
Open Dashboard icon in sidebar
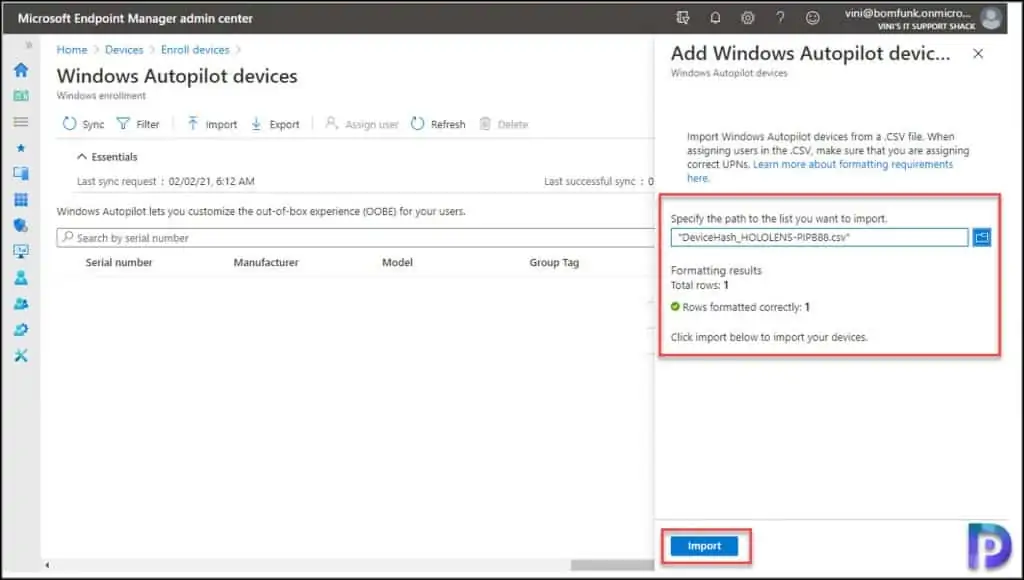pyautogui.click(x=21, y=95)
